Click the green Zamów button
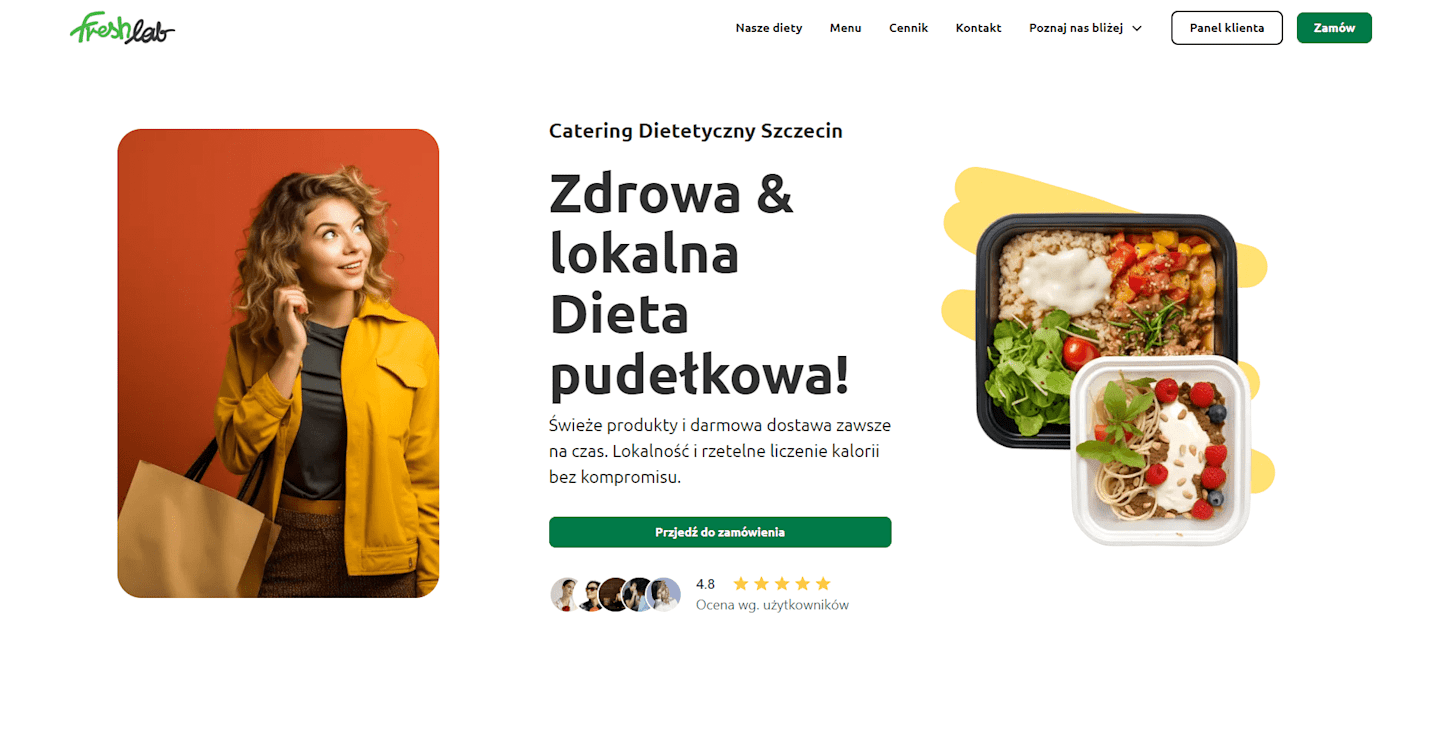 1334,28
